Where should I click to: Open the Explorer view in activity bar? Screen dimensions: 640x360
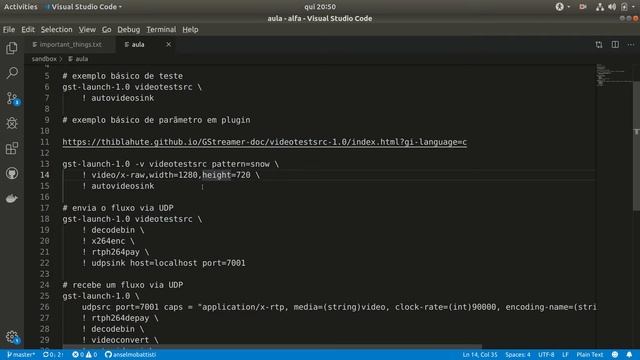[x=12, y=48]
